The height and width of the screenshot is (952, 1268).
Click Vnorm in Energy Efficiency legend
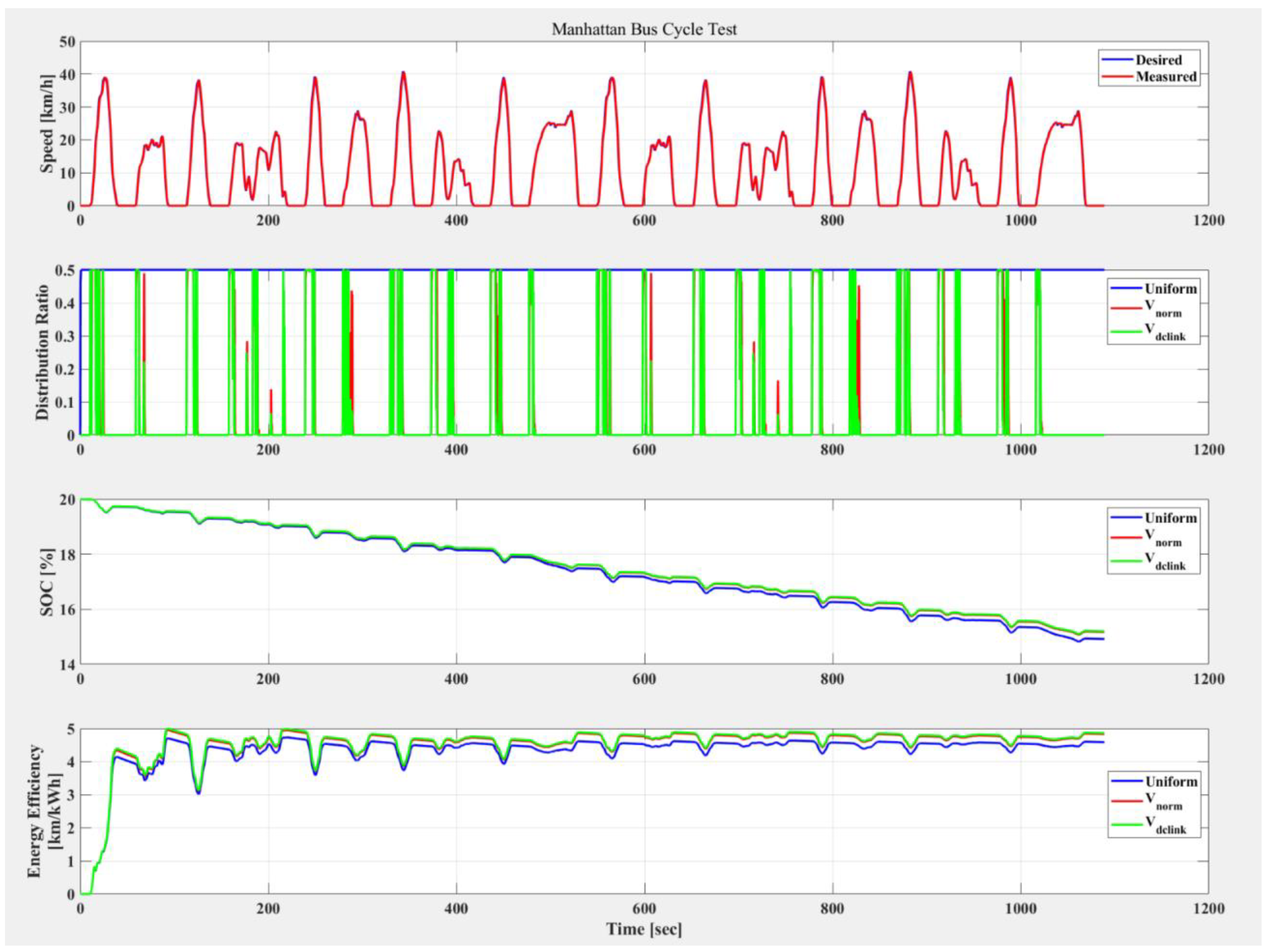1164,802
